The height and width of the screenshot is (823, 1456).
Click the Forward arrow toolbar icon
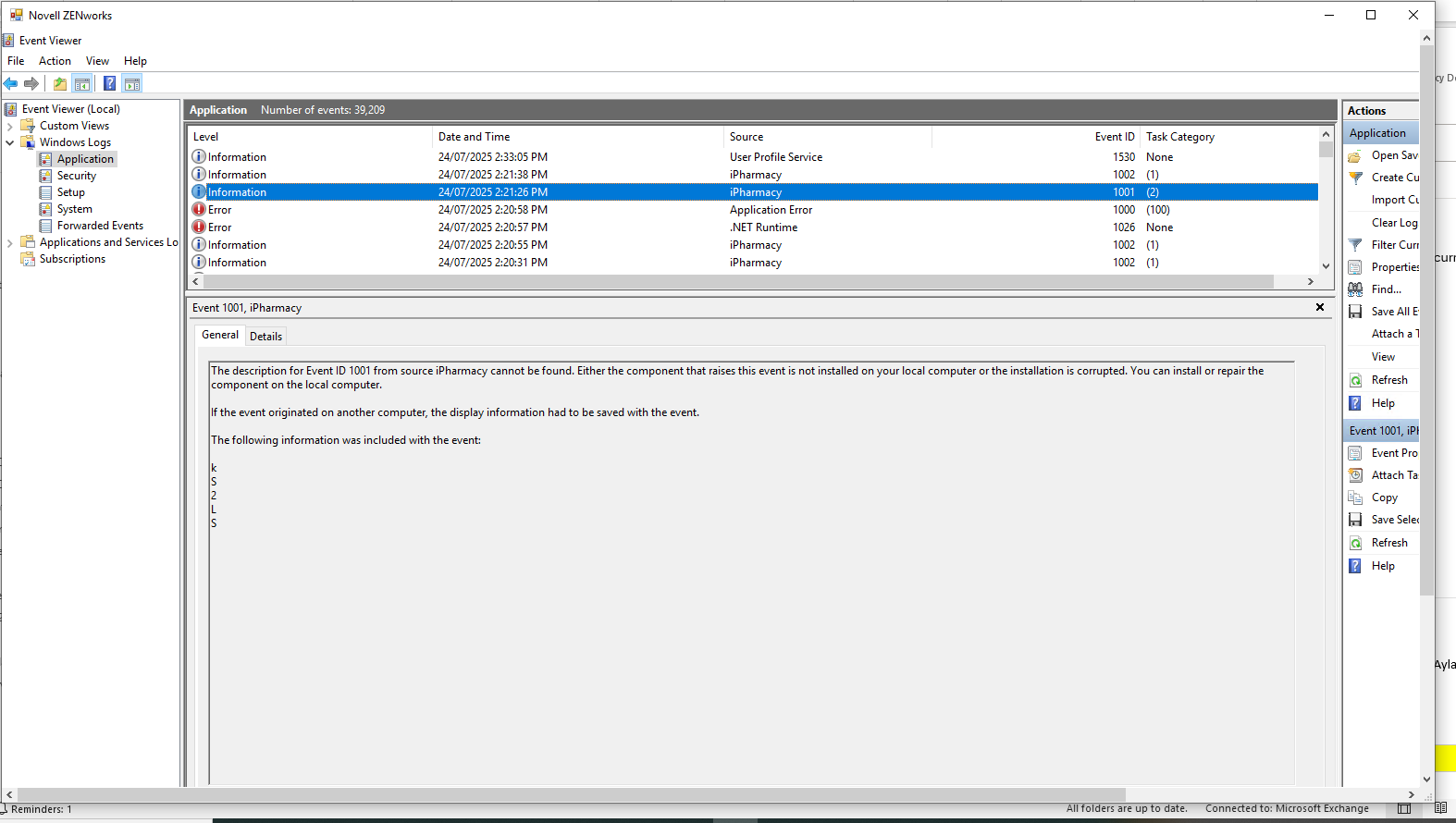click(x=31, y=83)
